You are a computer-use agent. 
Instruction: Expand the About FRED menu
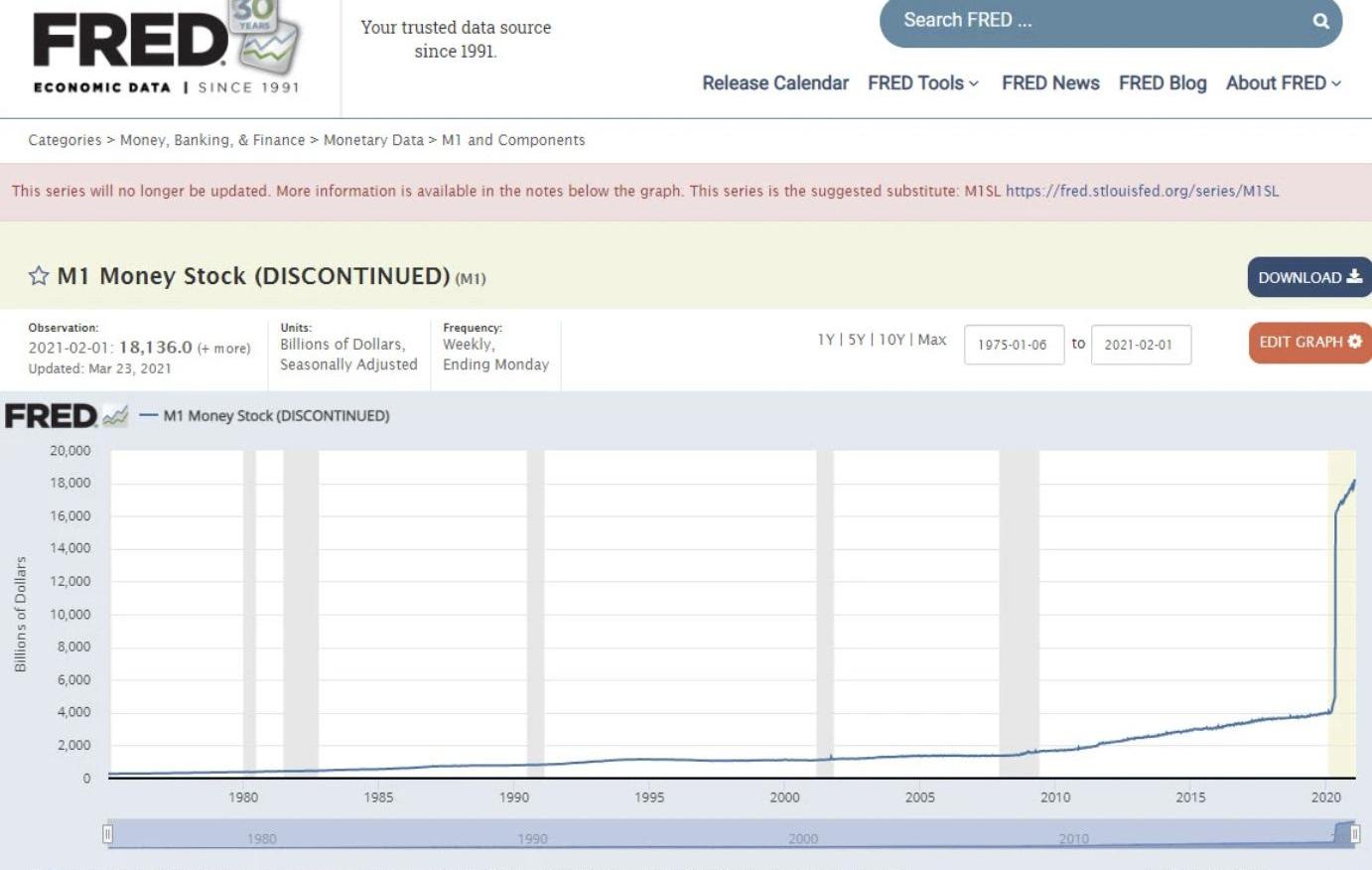click(x=1283, y=83)
